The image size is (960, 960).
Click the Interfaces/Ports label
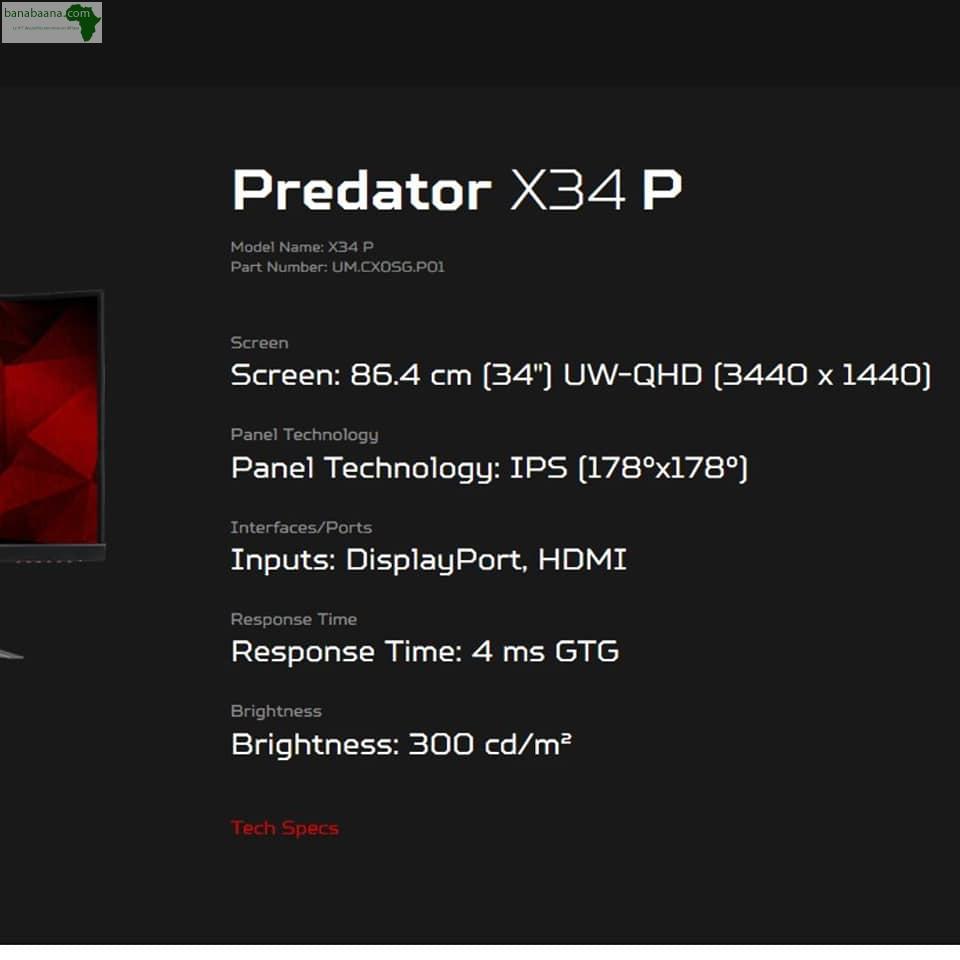(301, 527)
